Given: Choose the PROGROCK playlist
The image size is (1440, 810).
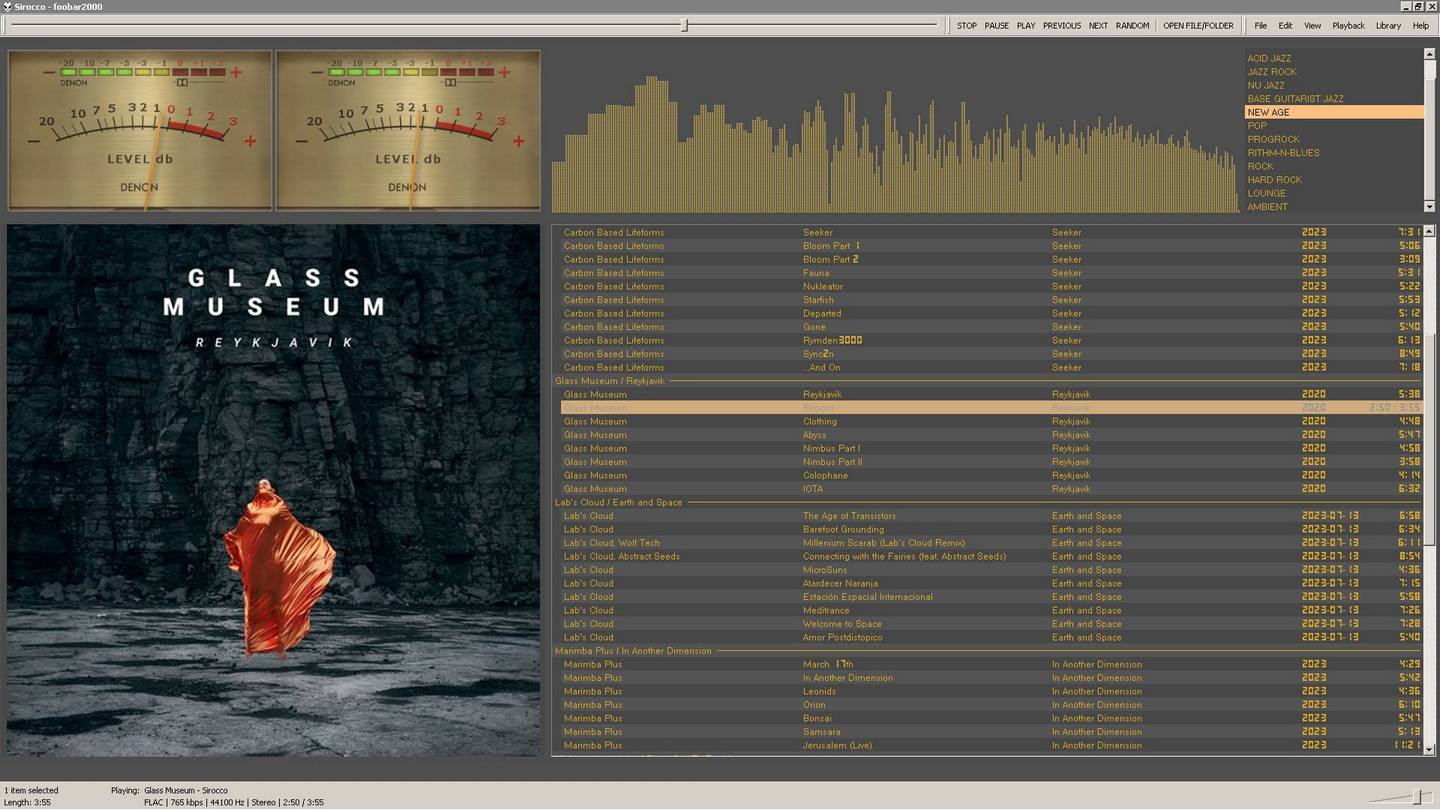Looking at the screenshot, I should pyautogui.click(x=1273, y=140).
